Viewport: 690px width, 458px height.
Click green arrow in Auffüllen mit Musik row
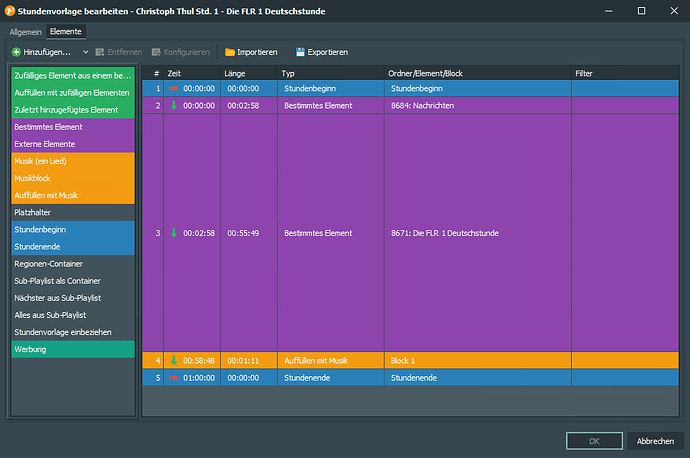[x=173, y=360]
